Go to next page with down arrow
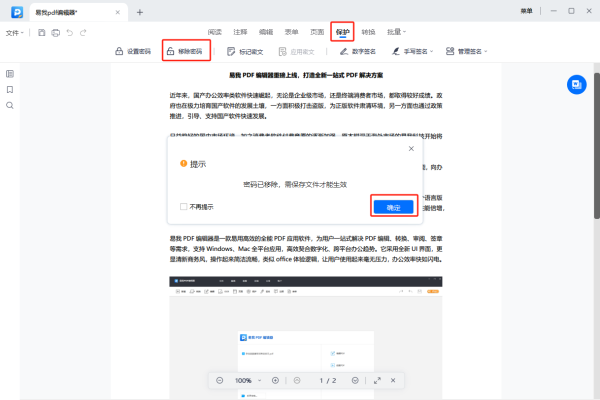This screenshot has height=400, width=600. 355,381
